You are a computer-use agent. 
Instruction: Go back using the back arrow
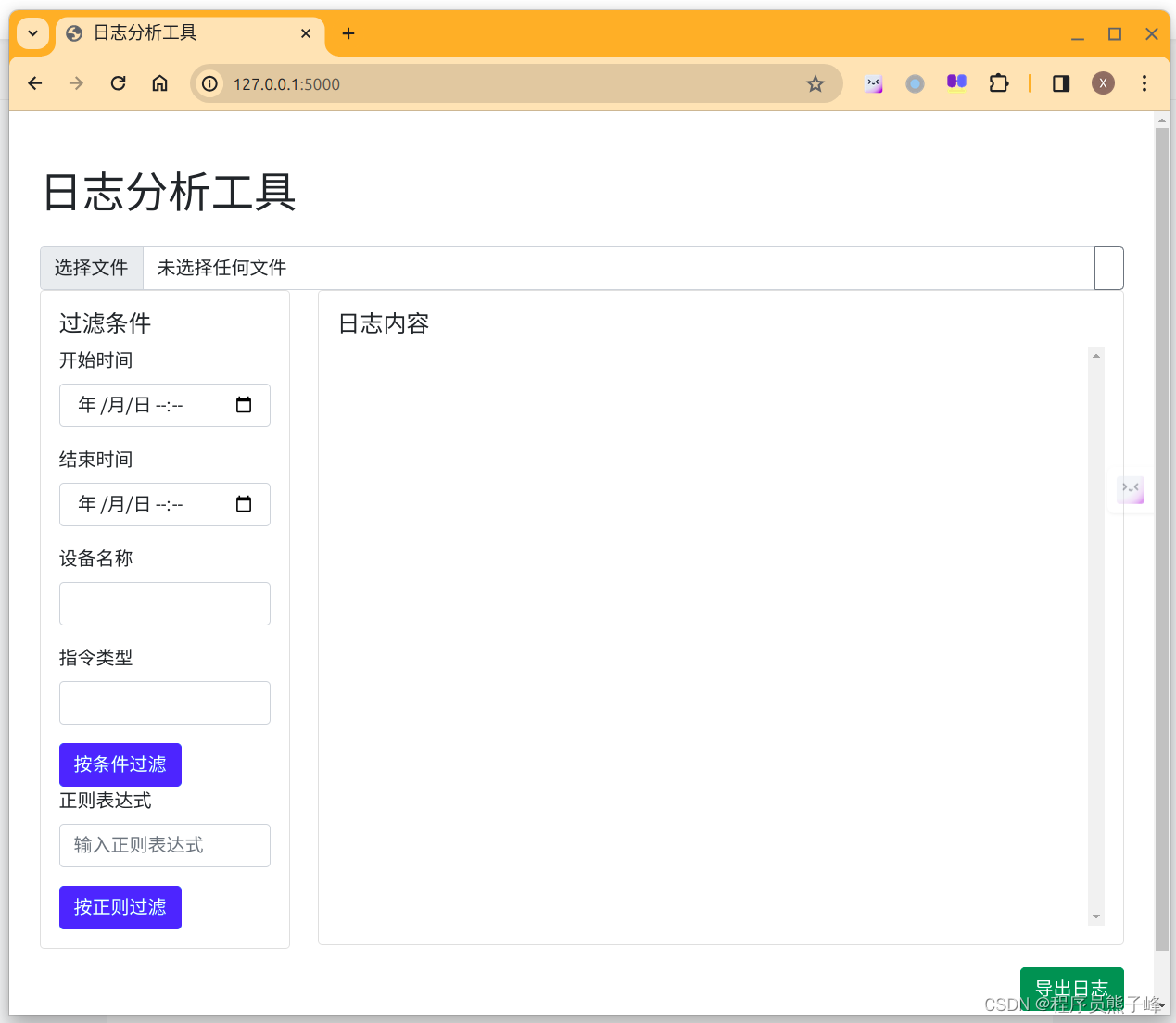tap(34, 83)
